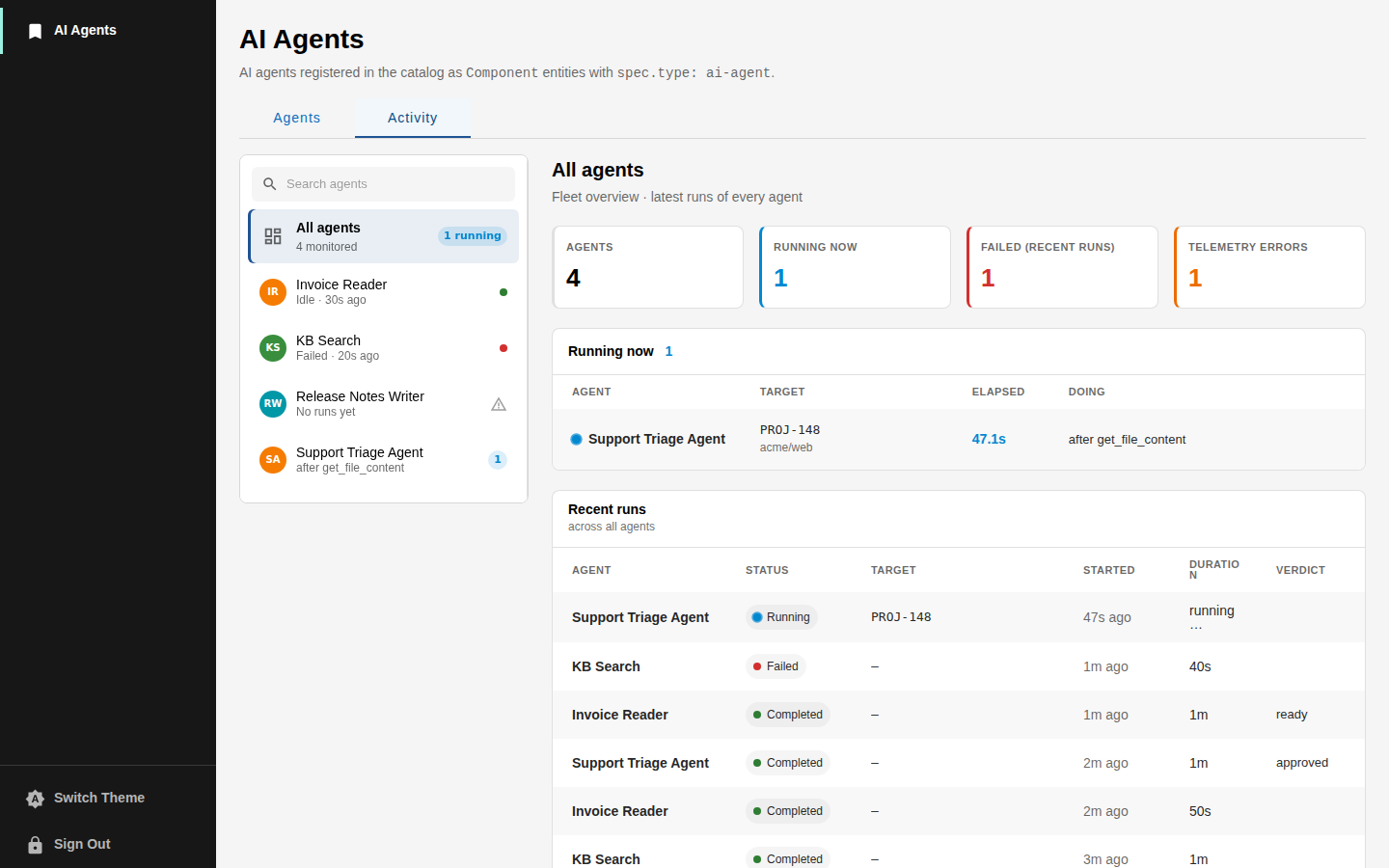Click the All agents dashboard grid icon
1389x868 pixels.
pos(273,236)
